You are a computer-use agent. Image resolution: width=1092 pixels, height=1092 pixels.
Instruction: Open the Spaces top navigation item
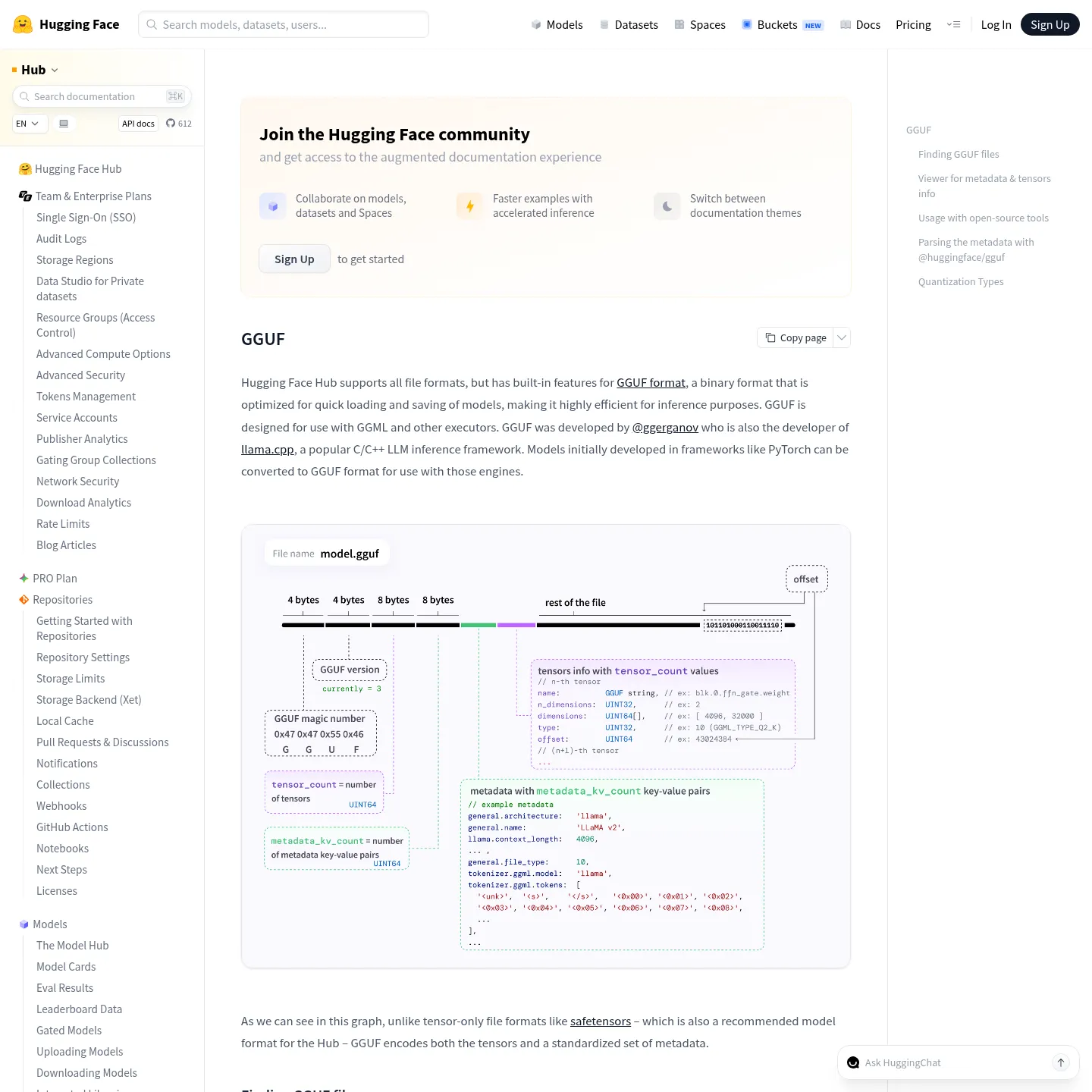pos(700,25)
